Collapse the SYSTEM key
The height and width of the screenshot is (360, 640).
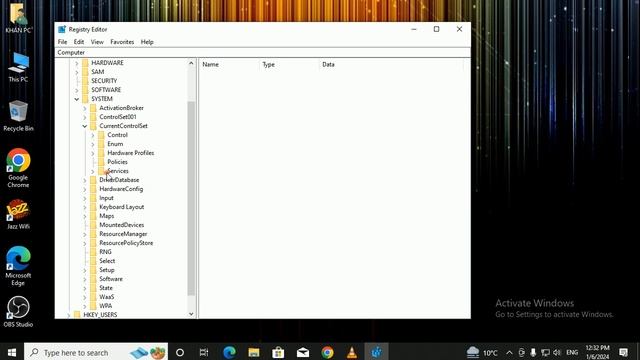pyautogui.click(x=77, y=99)
